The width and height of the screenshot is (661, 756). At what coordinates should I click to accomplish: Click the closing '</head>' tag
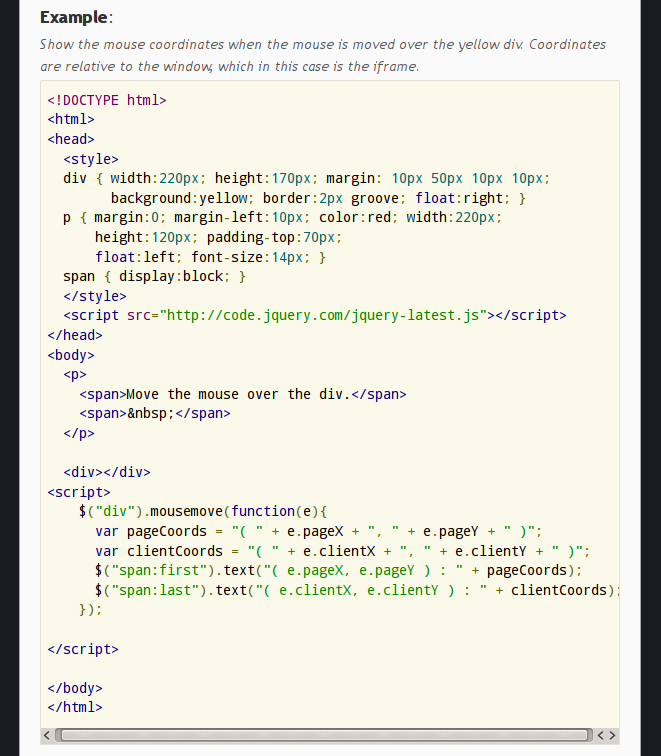[75, 335]
